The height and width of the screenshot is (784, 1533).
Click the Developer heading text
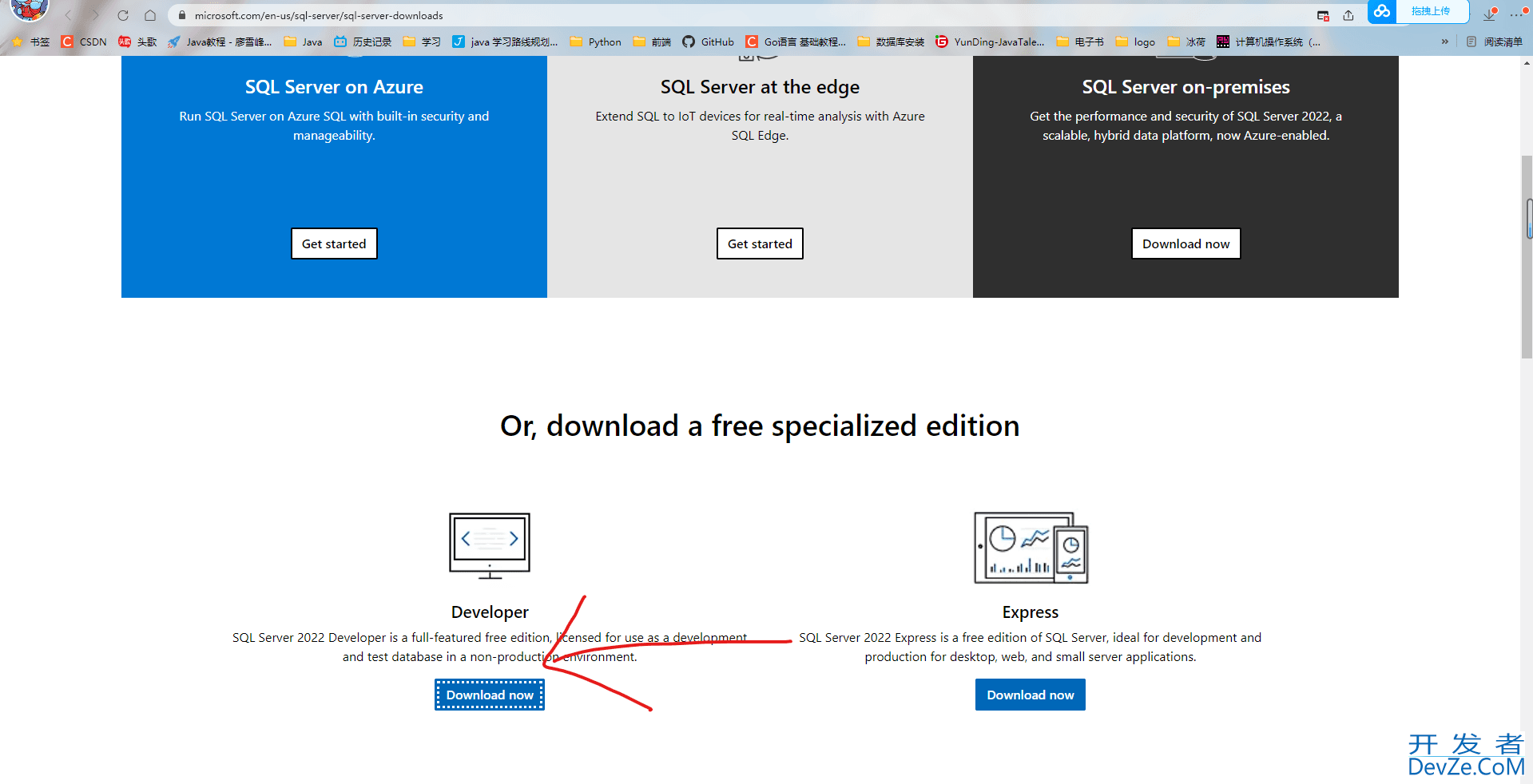pos(490,612)
